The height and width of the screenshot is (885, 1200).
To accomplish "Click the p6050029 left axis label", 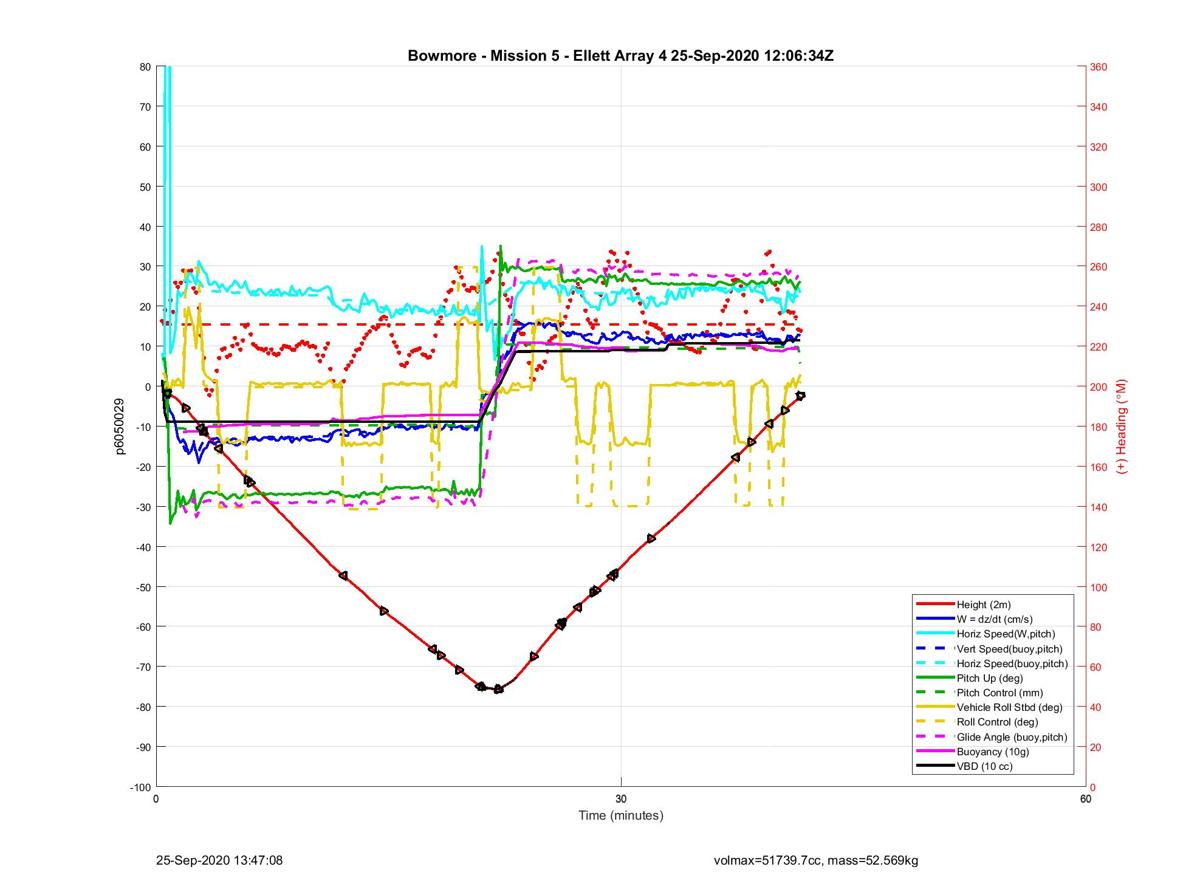I will pos(119,426).
